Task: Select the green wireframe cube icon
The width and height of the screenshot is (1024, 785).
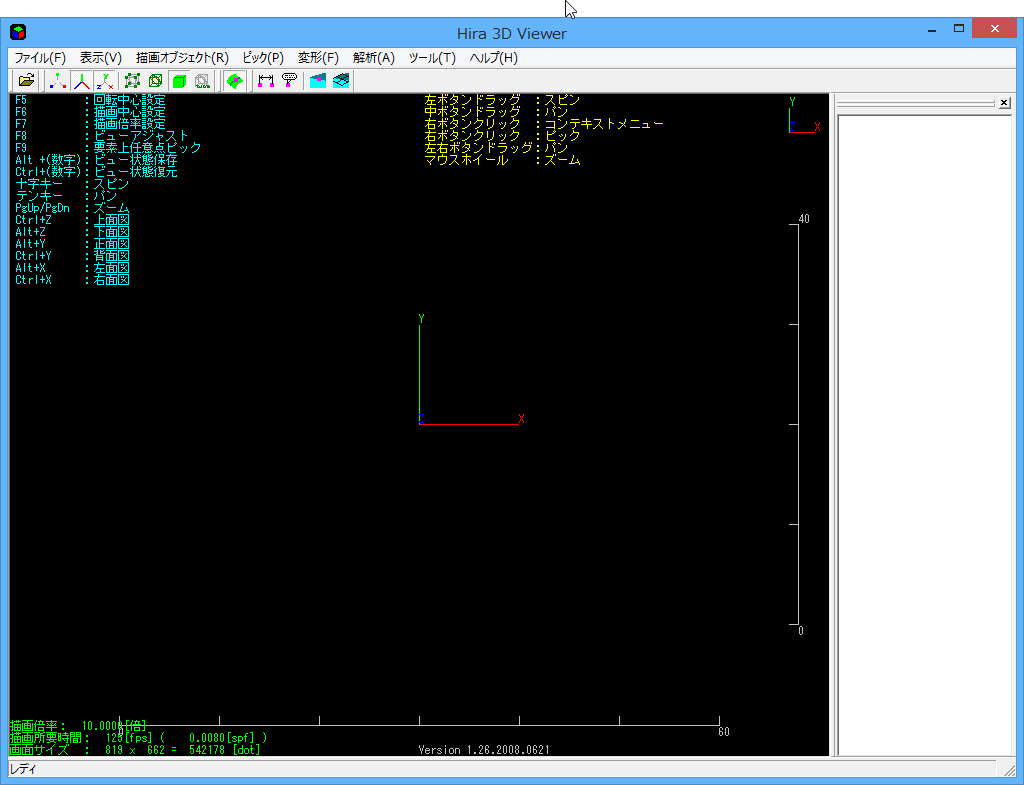Action: click(155, 81)
